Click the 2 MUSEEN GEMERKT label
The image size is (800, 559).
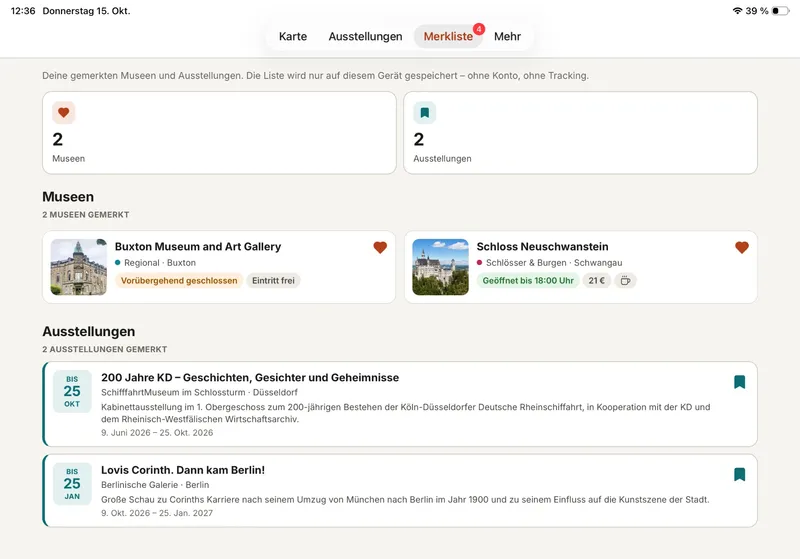[86, 215]
